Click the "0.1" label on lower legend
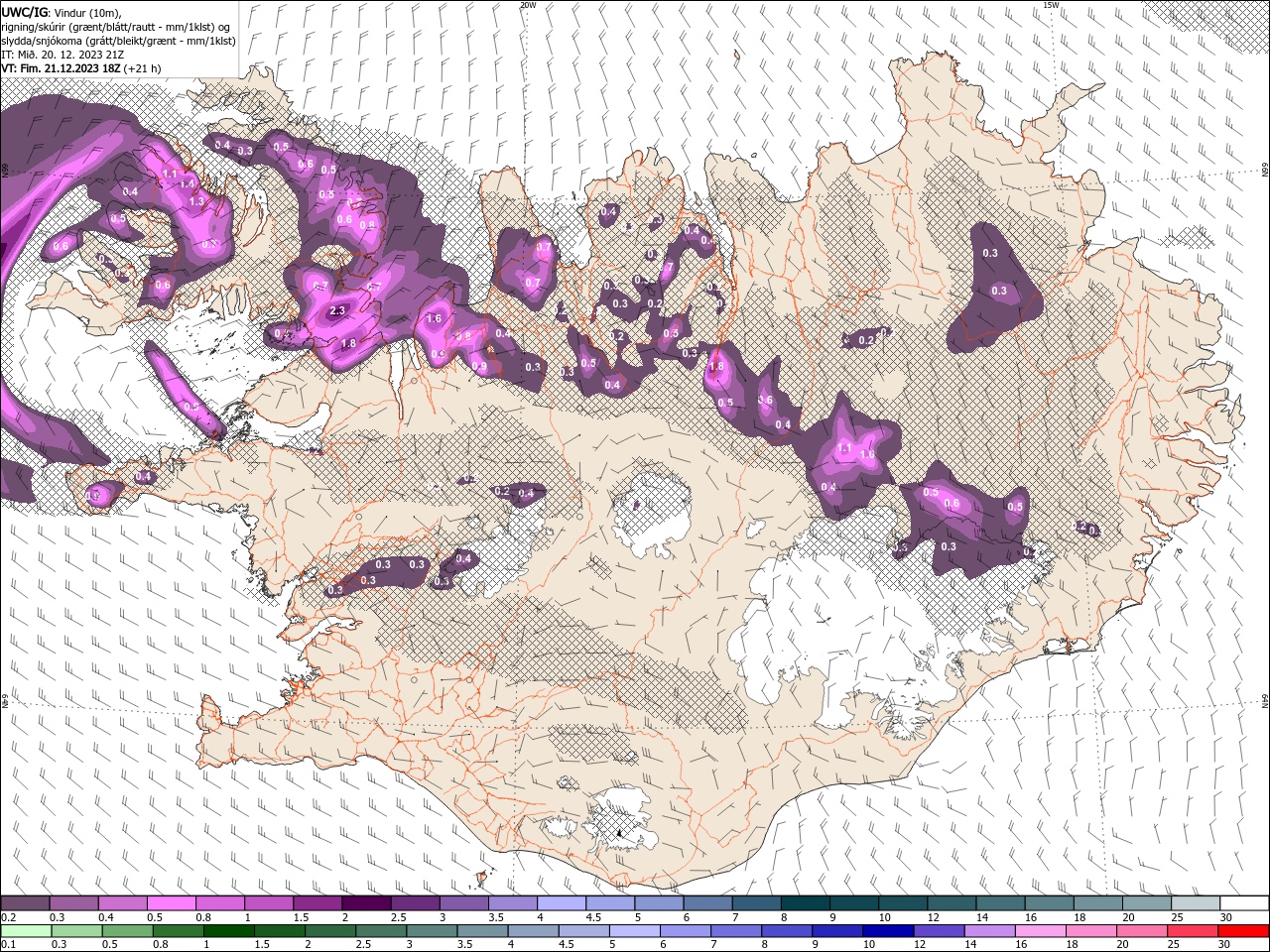The height and width of the screenshot is (952, 1270). [9, 945]
